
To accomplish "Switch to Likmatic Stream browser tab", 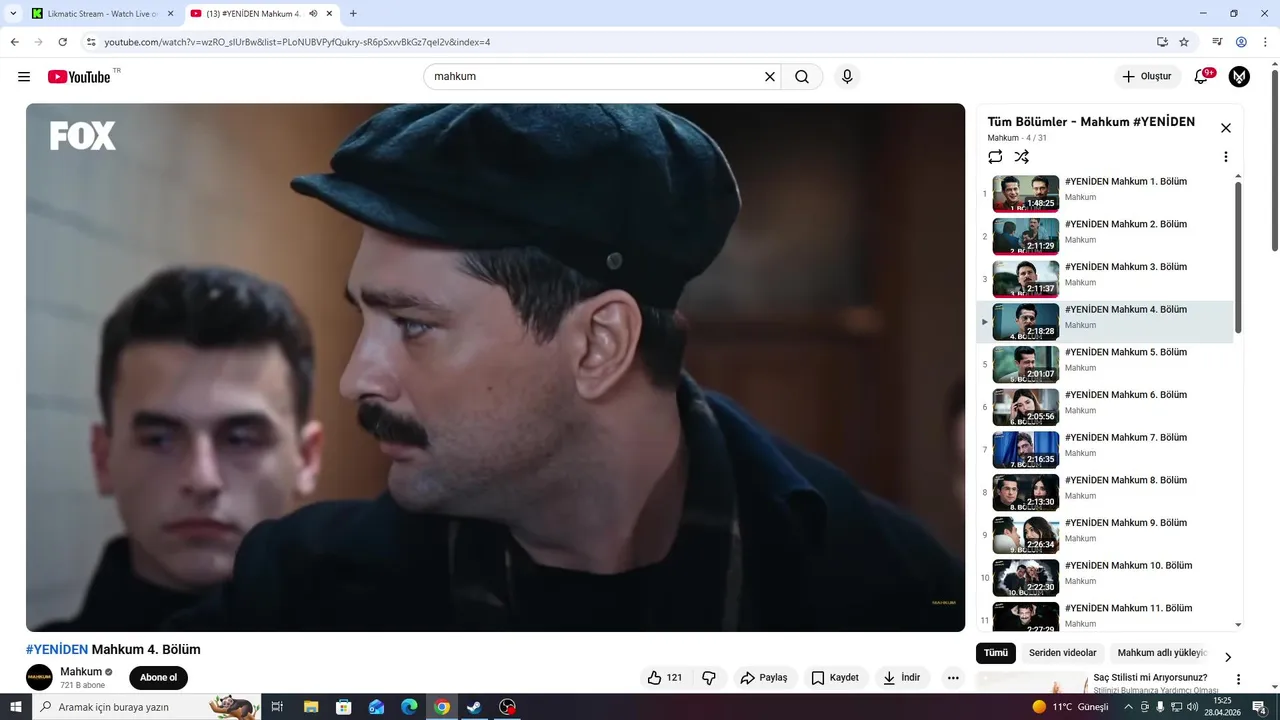I will [102, 14].
